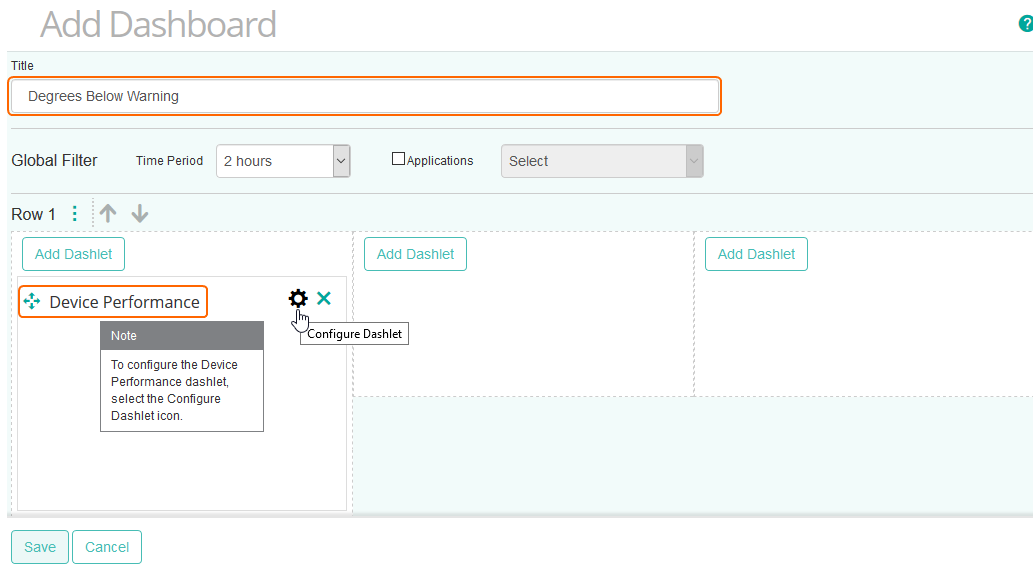
Task: Click Add Dashlet in the middle column
Action: [416, 254]
